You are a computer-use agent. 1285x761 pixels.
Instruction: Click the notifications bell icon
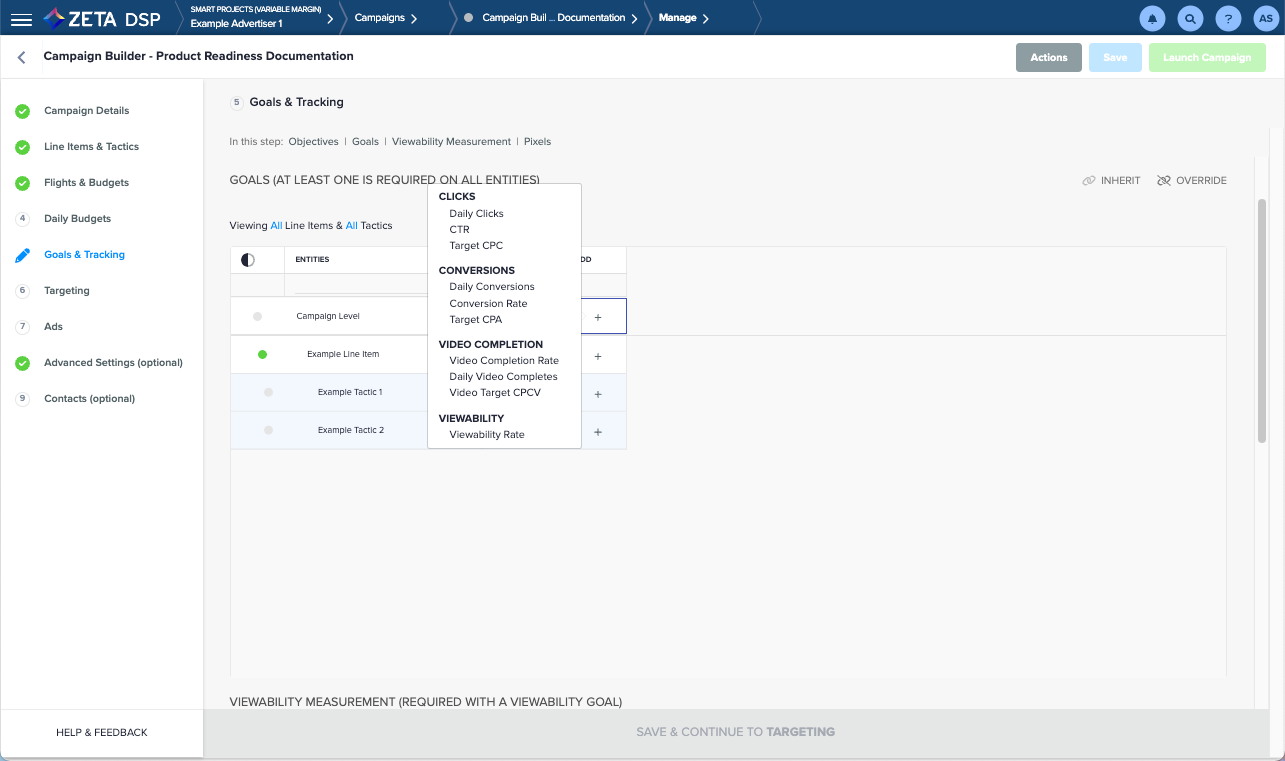tap(1152, 18)
